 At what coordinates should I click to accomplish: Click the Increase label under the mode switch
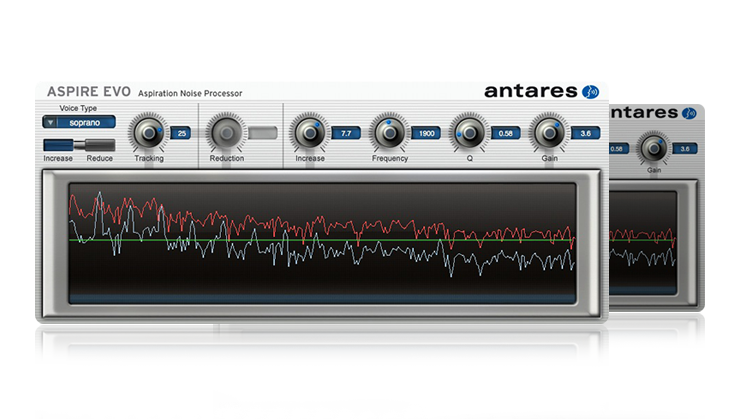tap(58, 159)
